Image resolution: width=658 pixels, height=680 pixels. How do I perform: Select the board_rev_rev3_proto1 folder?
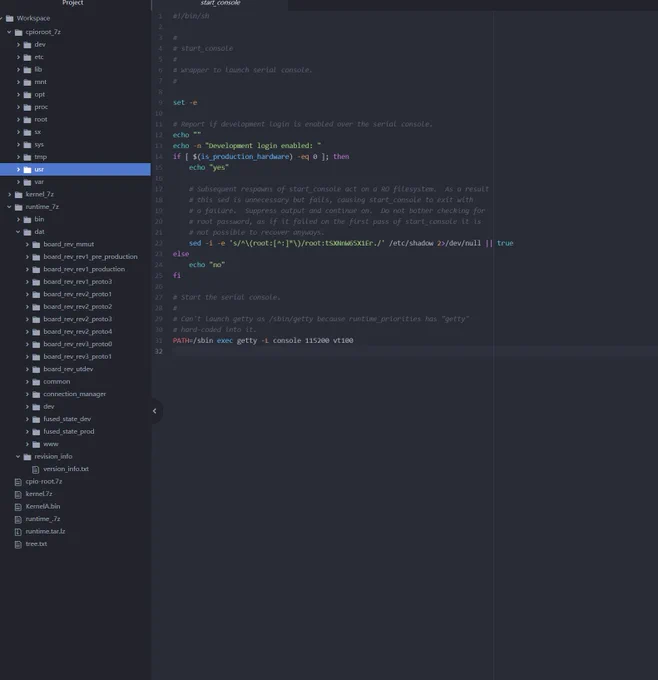[78, 356]
